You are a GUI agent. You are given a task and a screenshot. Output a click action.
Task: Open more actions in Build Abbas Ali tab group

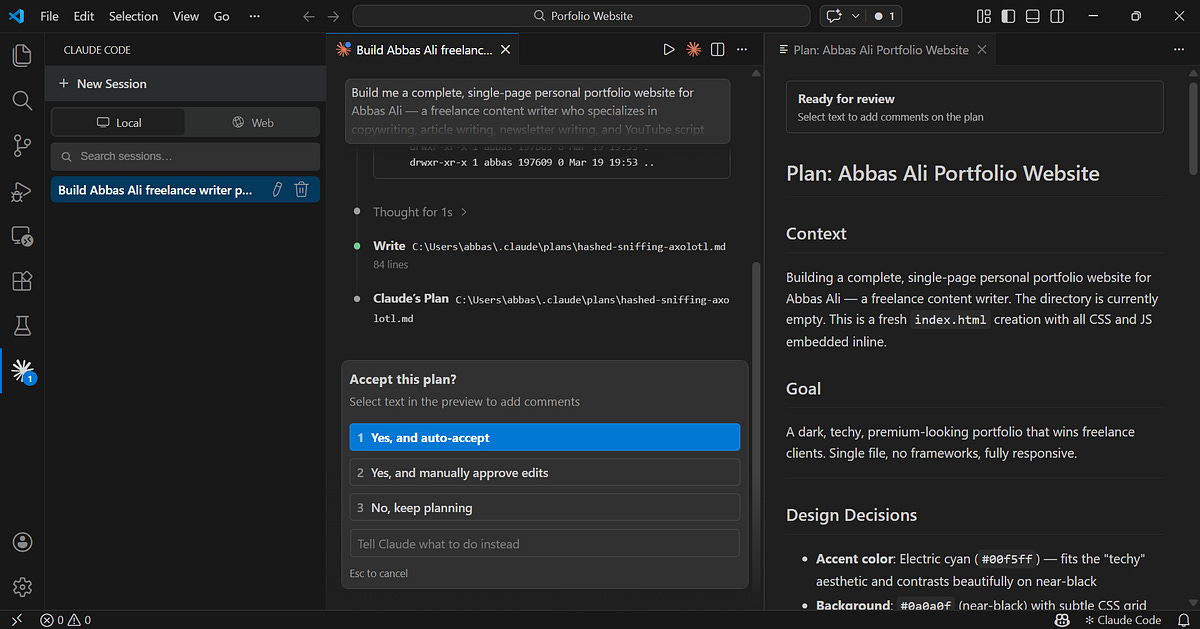[742, 49]
